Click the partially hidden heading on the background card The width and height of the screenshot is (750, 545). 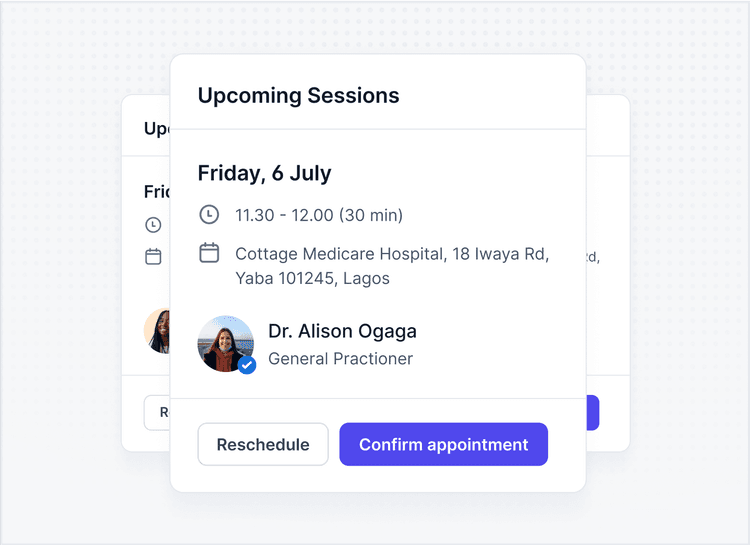(157, 129)
